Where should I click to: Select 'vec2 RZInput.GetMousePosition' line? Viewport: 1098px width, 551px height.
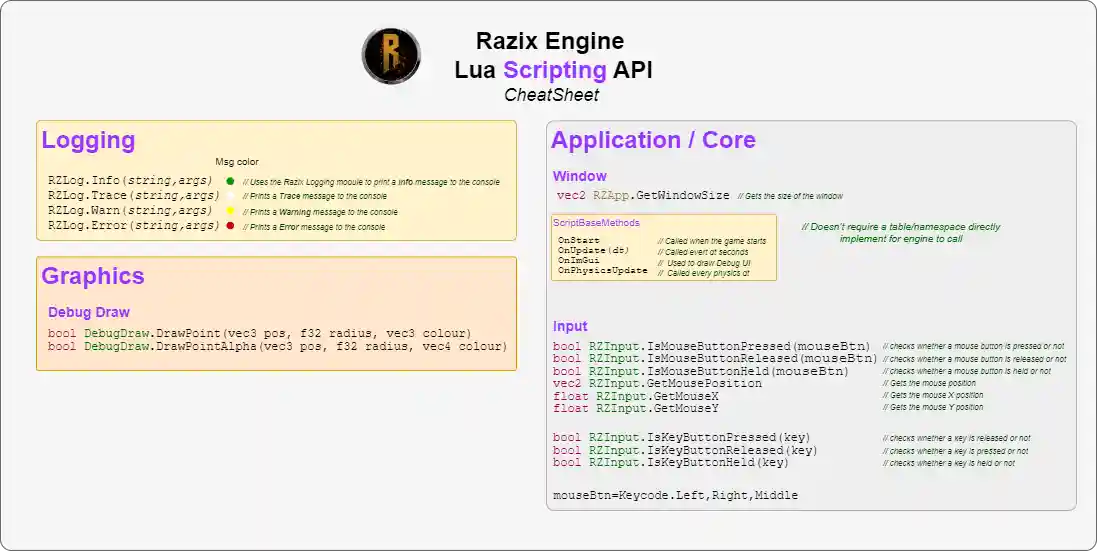point(657,384)
